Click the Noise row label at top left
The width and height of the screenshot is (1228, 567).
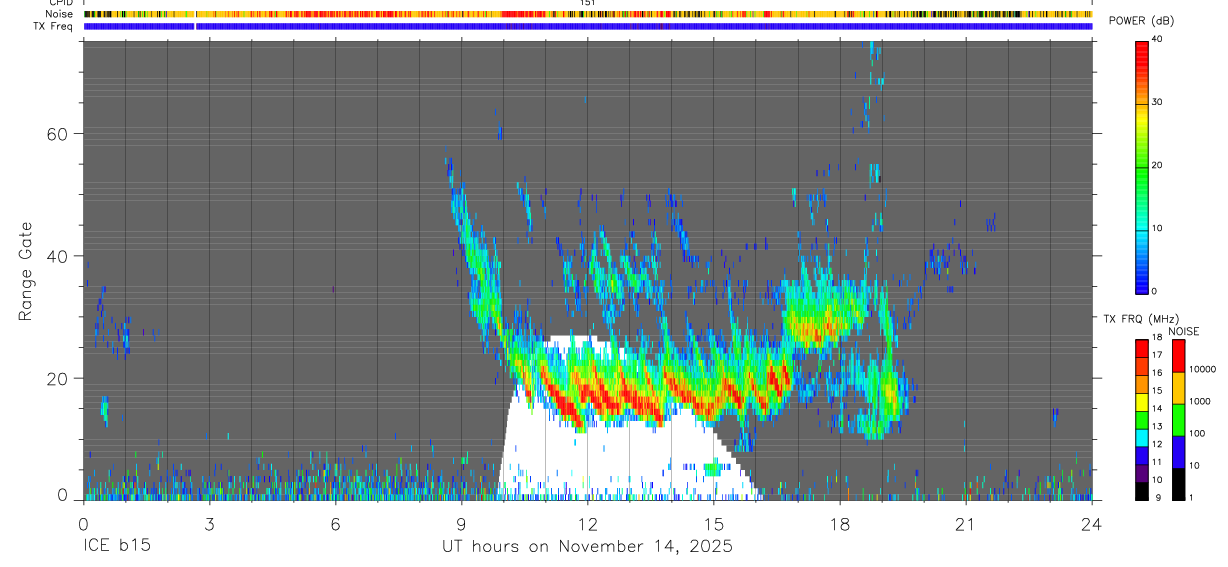tap(61, 14)
